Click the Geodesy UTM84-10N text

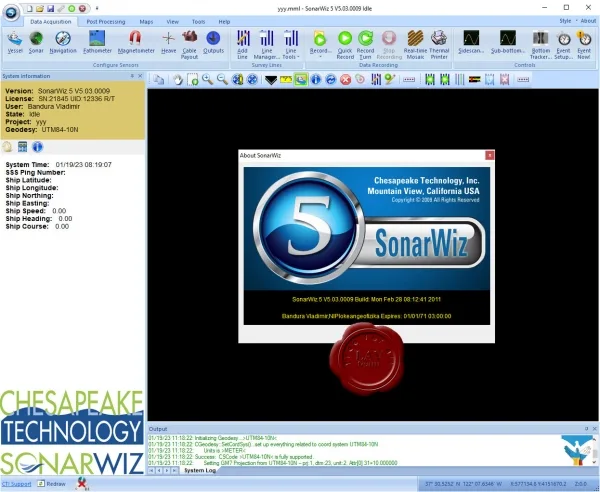pos(42,130)
